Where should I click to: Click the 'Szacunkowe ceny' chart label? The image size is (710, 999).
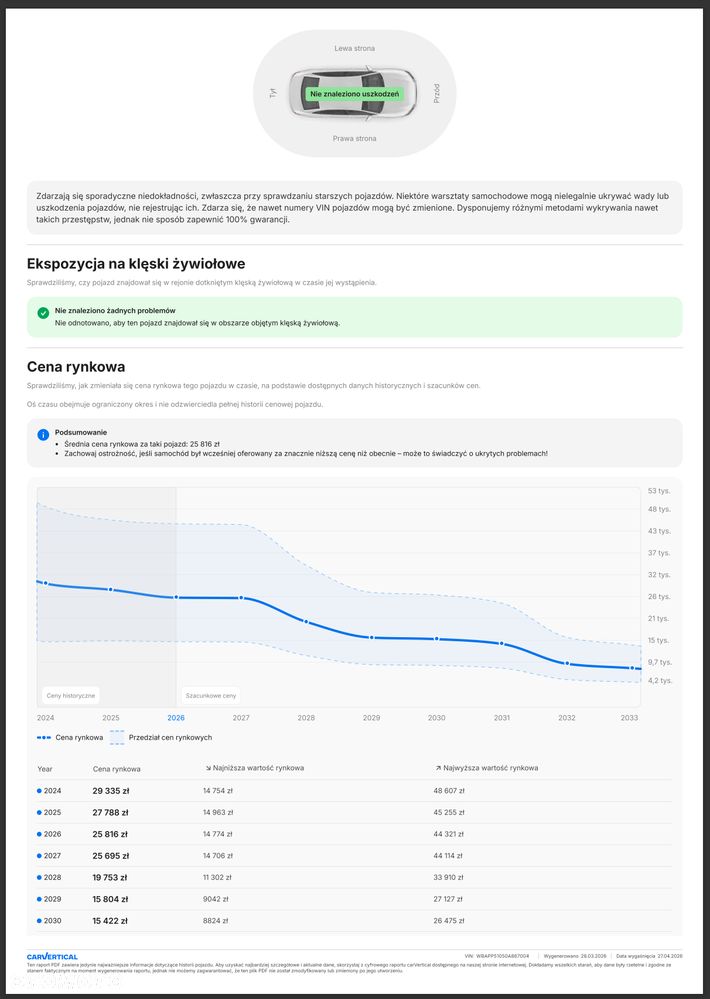click(x=211, y=694)
